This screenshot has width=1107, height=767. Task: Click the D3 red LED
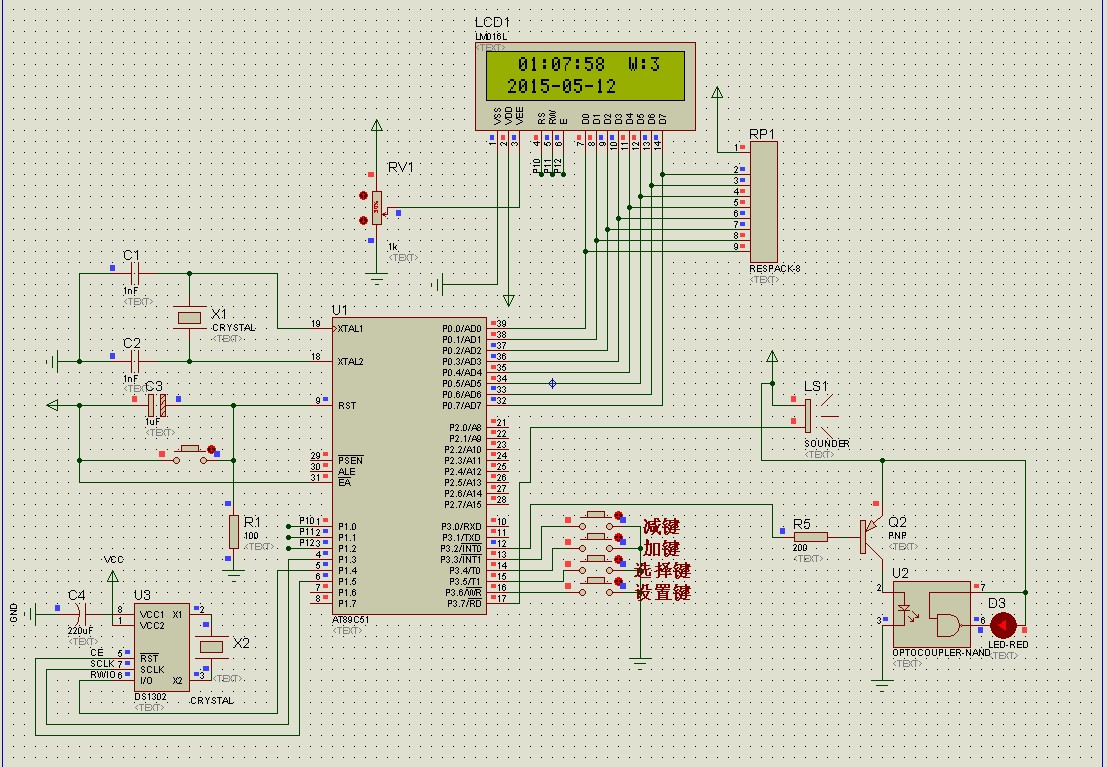(x=1003, y=626)
